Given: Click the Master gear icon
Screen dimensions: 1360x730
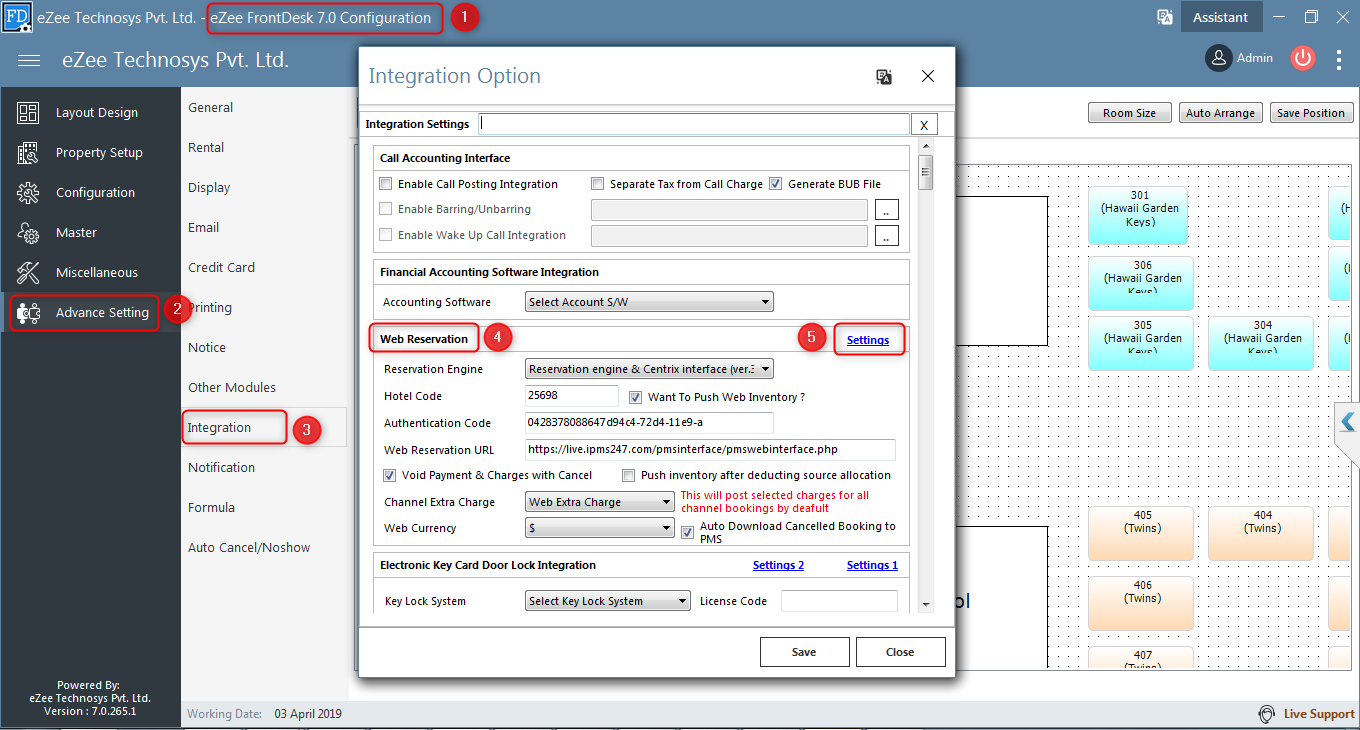Looking at the screenshot, I should pos(28,233).
